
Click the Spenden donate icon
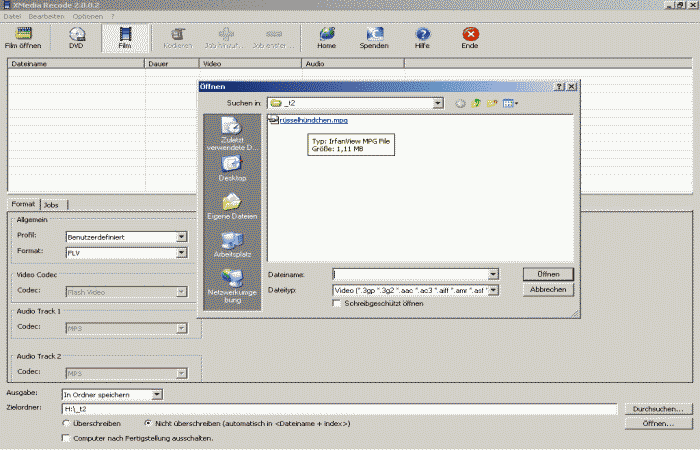click(x=374, y=38)
